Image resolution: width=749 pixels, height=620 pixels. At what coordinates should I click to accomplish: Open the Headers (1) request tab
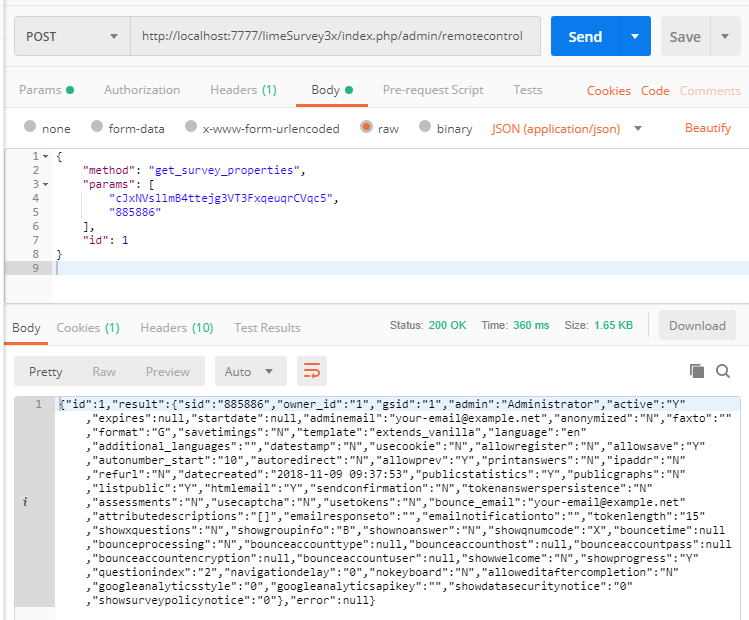[243, 90]
